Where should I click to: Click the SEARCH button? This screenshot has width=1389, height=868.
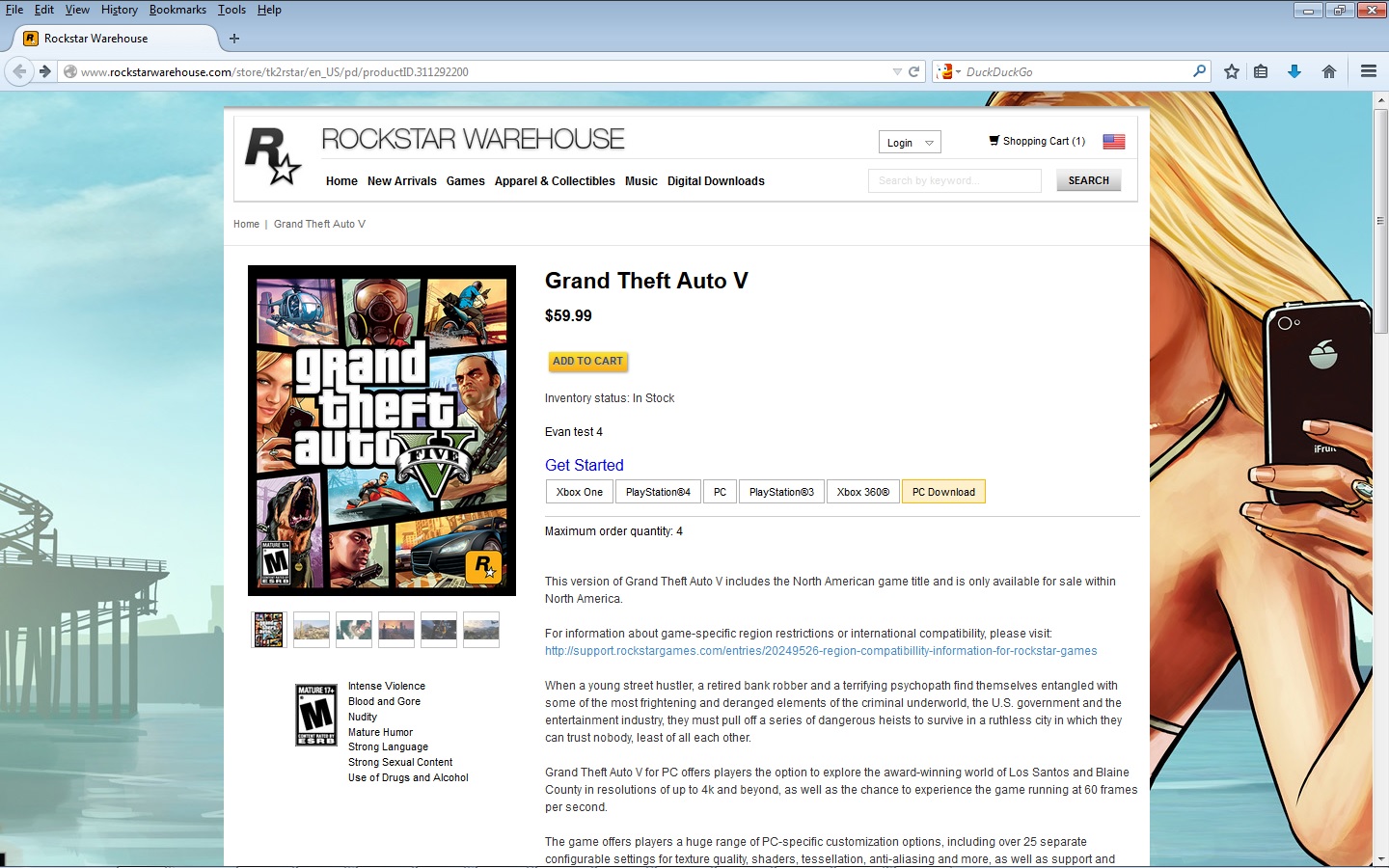(1088, 180)
